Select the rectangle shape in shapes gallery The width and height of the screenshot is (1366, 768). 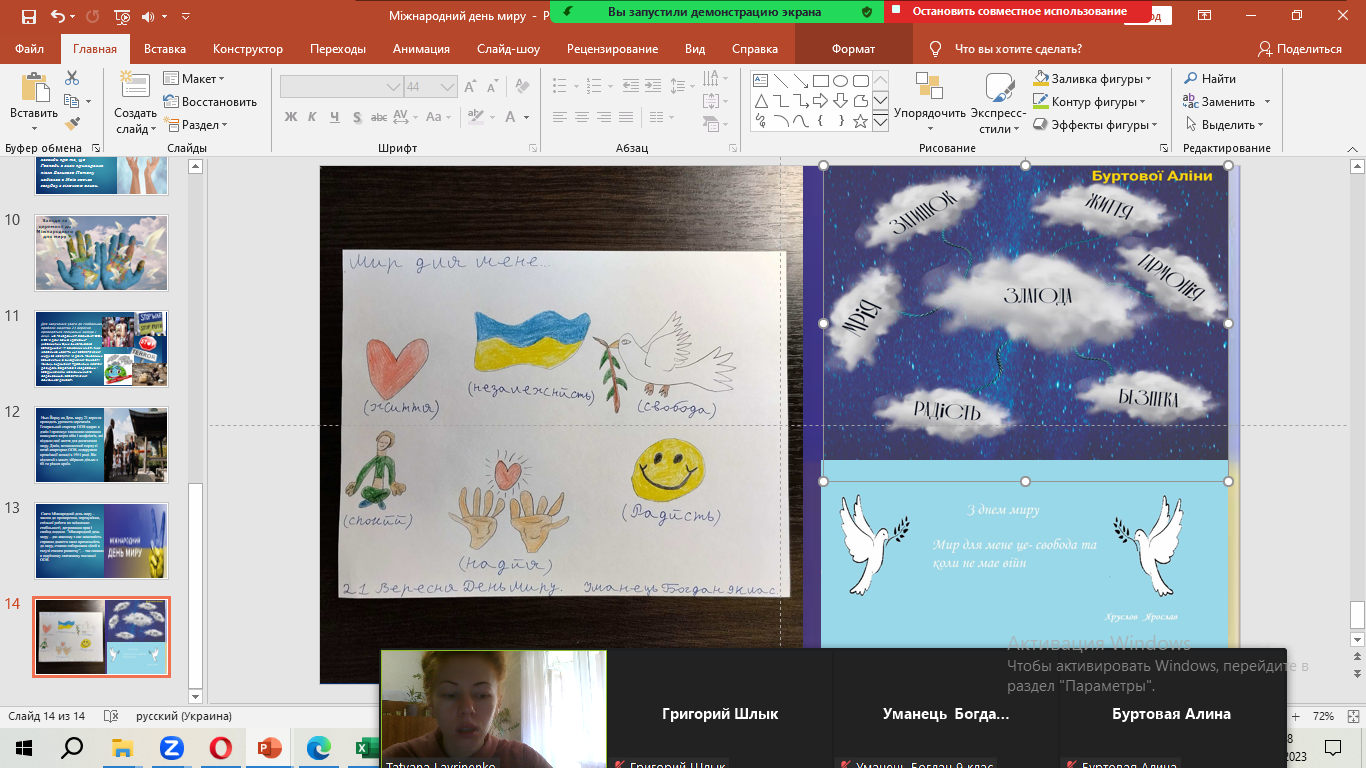click(x=820, y=81)
